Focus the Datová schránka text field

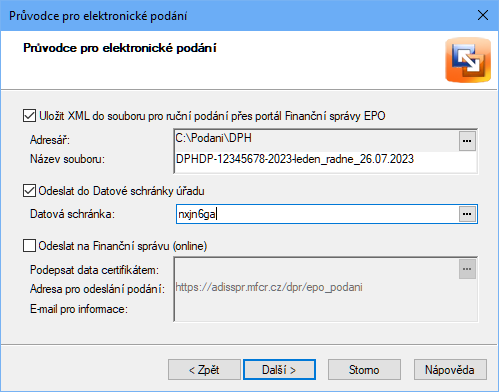[x=317, y=214]
